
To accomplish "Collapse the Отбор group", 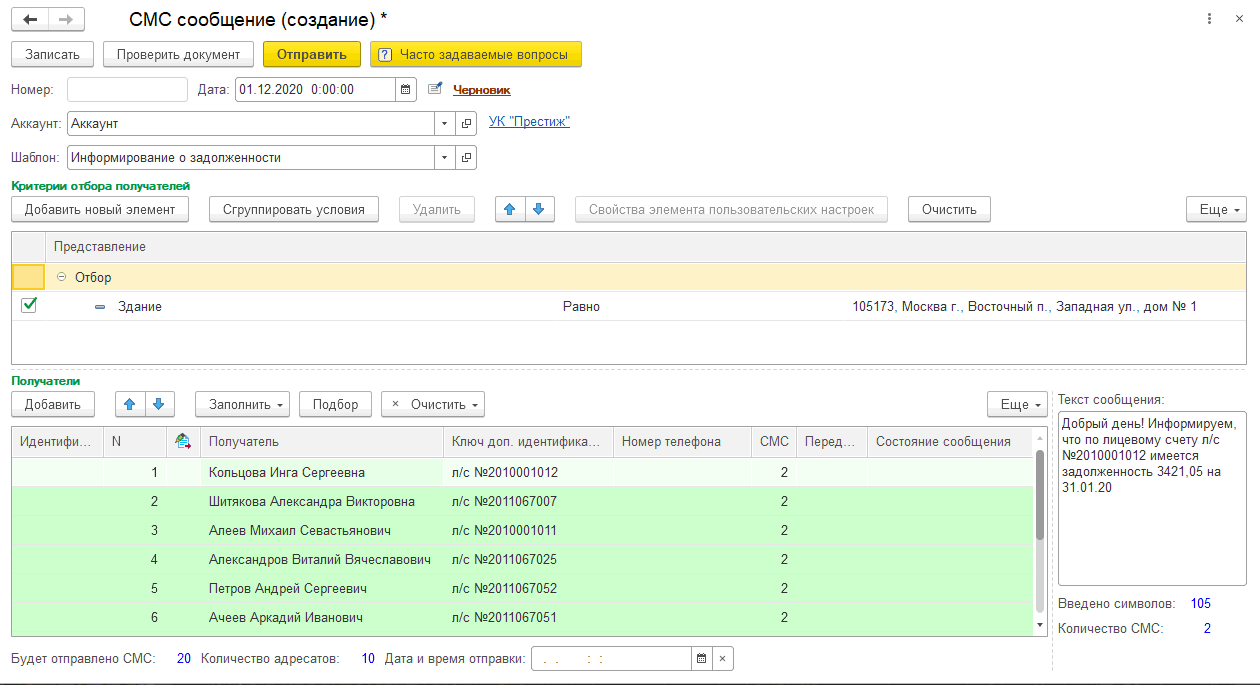I will [x=62, y=277].
